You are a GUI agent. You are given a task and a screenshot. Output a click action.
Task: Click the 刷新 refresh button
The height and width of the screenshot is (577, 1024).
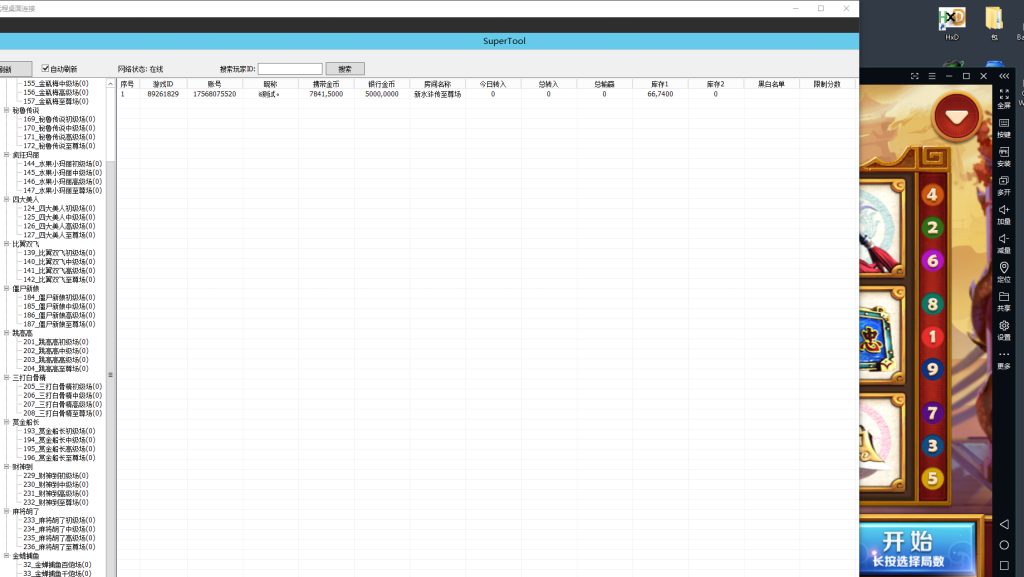click(14, 69)
